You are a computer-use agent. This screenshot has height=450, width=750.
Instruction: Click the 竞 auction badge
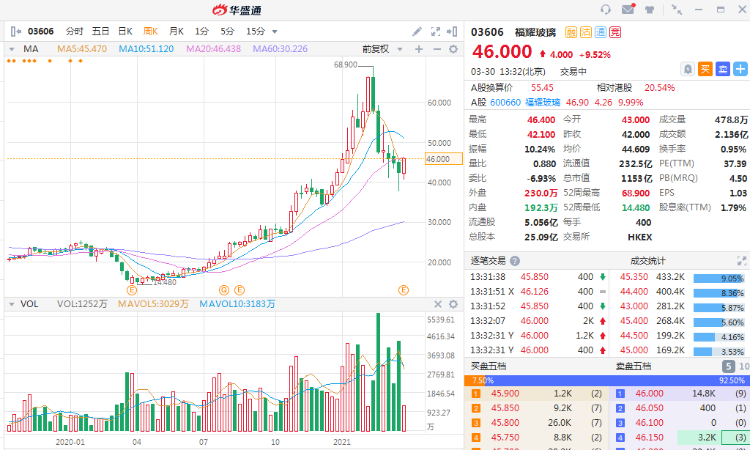tap(615, 32)
